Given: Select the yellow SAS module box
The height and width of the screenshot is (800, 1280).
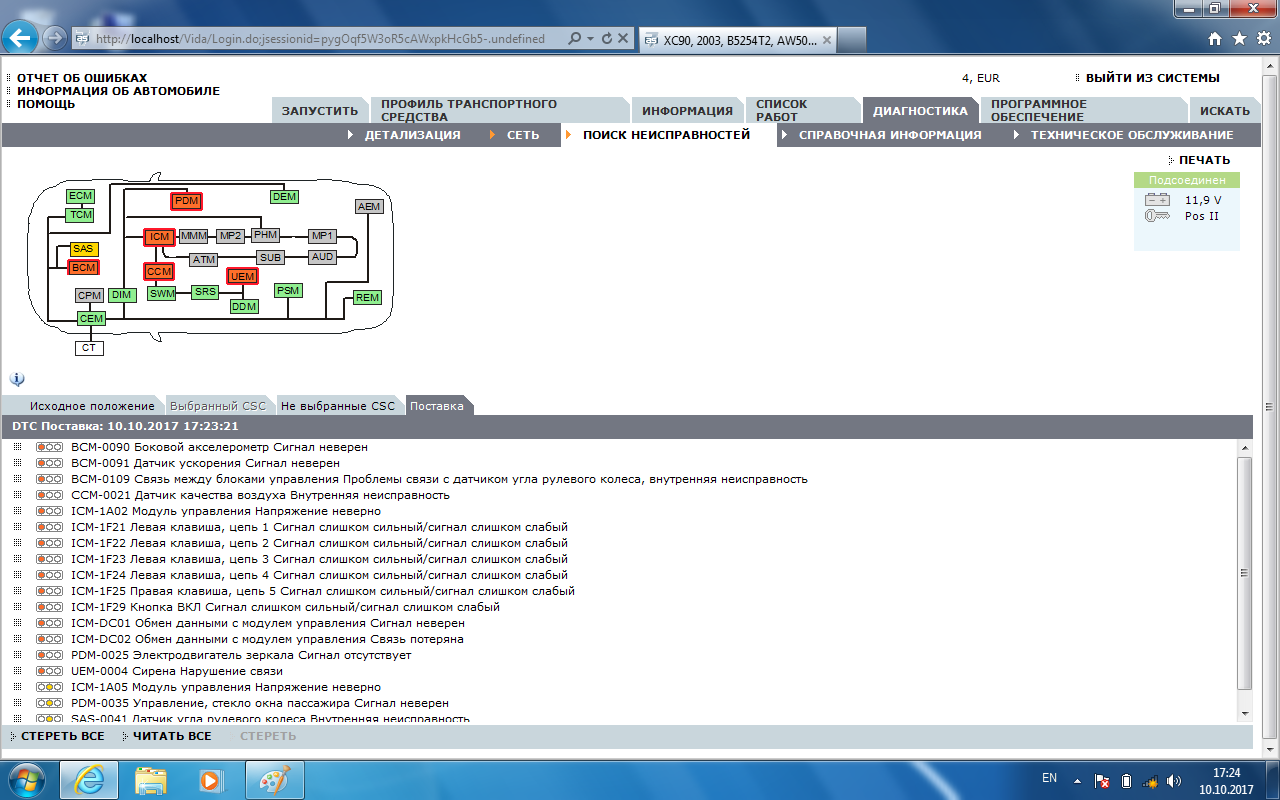Looking at the screenshot, I should click(83, 248).
